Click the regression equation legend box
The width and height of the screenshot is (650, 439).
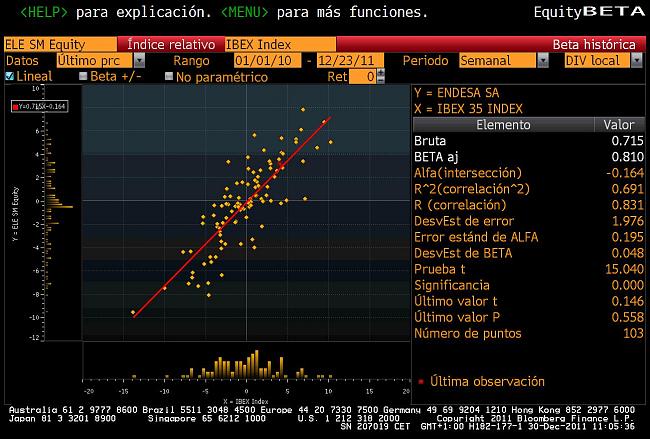40,107
